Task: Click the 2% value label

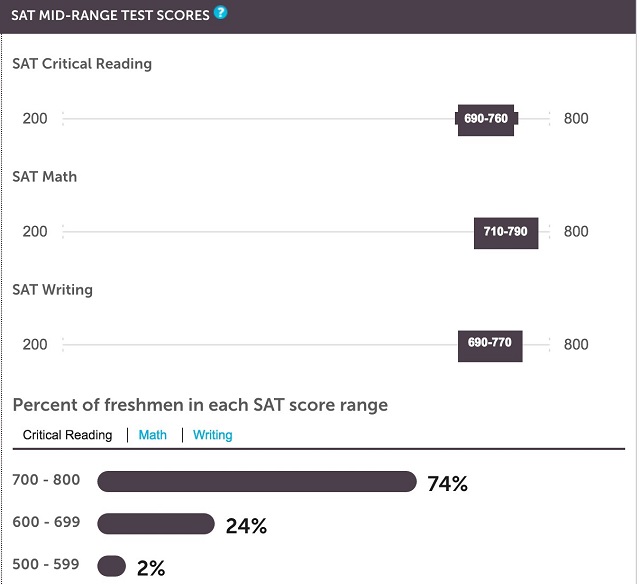Action: [x=151, y=568]
